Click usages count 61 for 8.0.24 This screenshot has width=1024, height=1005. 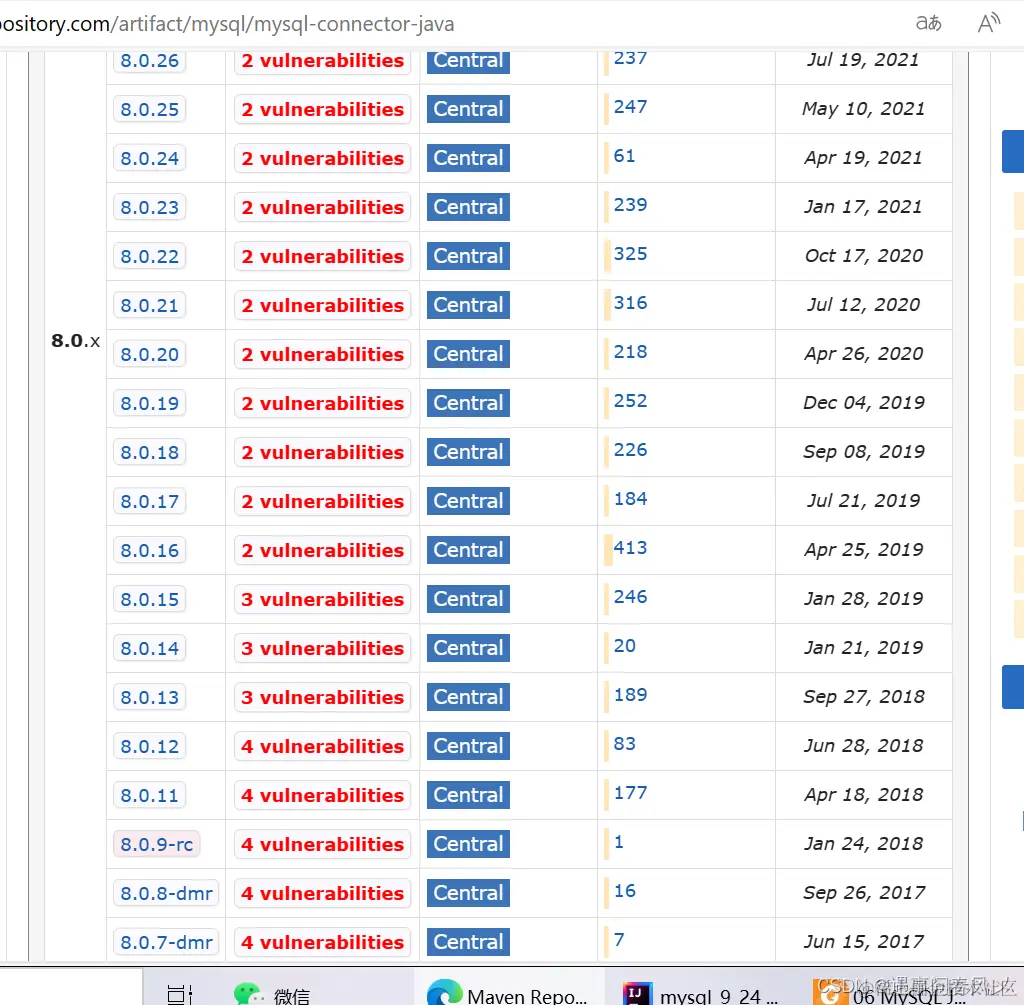point(624,155)
